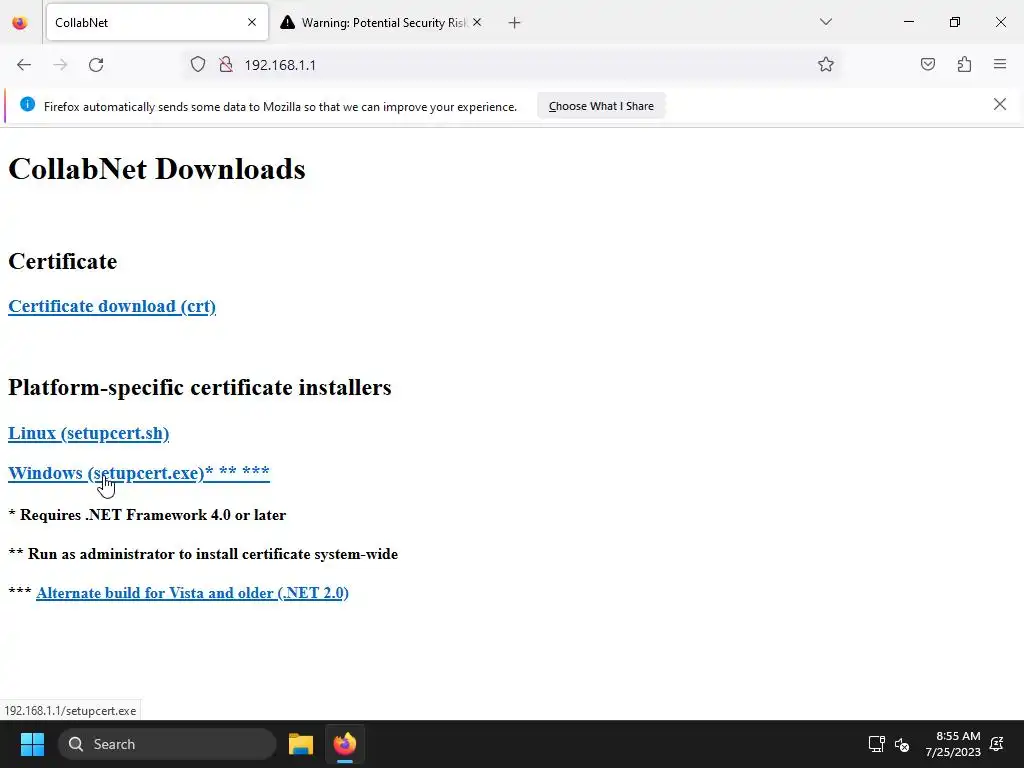The image size is (1024, 768).
Task: Open the taskbar clock showing 8:55 AM
Action: [x=953, y=744]
